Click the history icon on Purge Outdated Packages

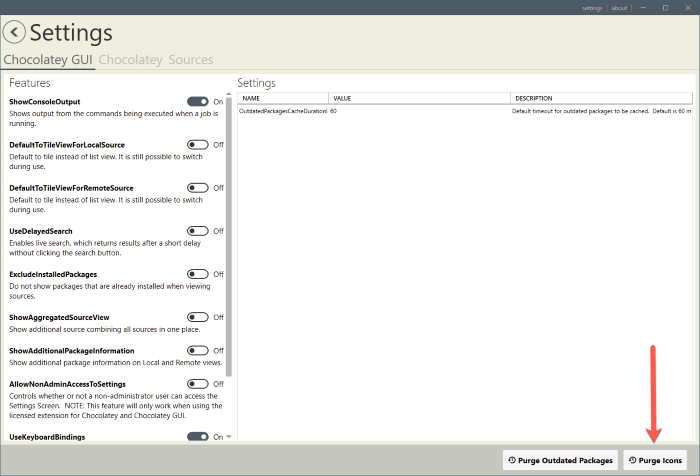pos(512,460)
